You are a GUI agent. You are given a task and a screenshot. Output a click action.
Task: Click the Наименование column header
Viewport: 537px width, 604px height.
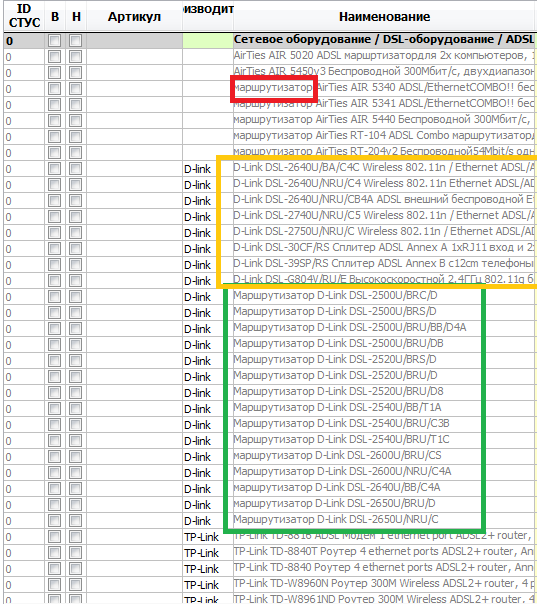coord(384,17)
